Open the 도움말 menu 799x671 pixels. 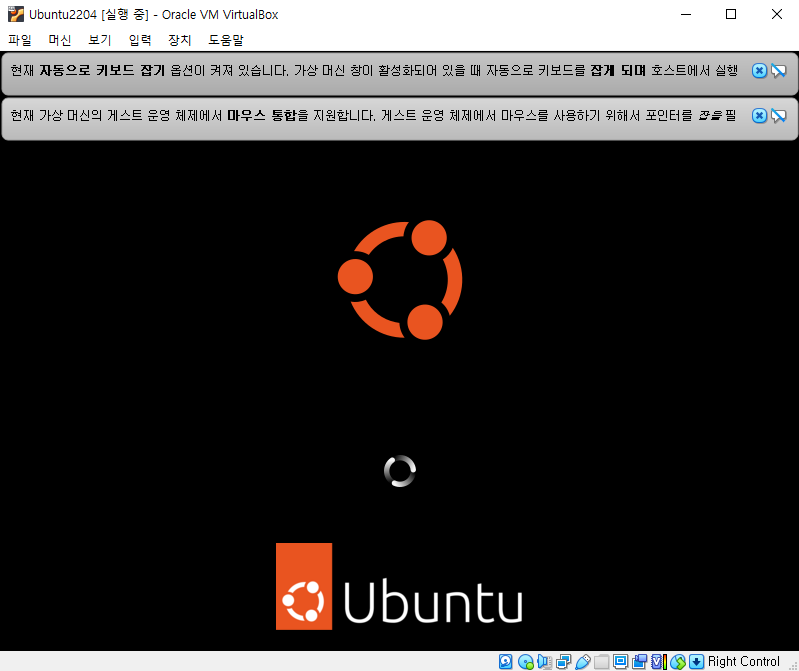226,40
